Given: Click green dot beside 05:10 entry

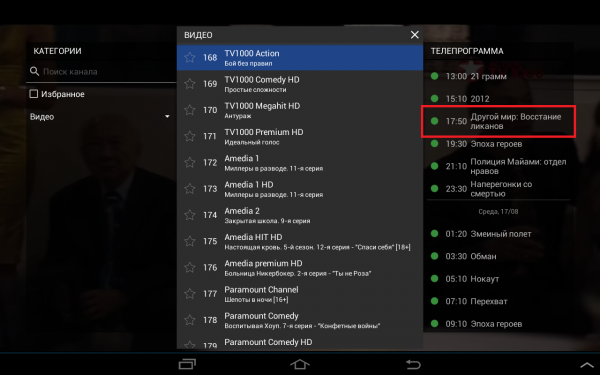Looking at the screenshot, I should click(434, 279).
